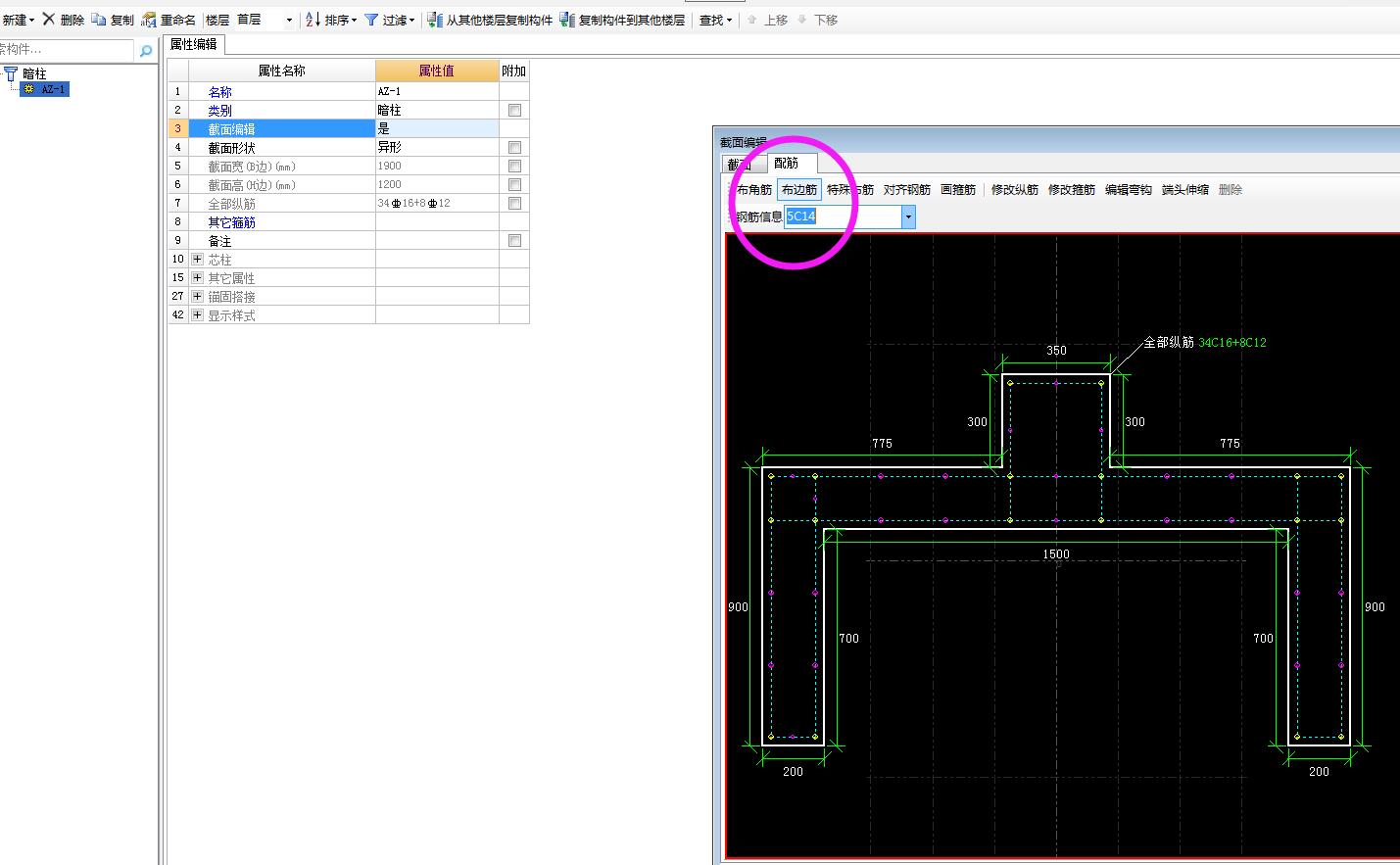Image resolution: width=1400 pixels, height=865 pixels.
Task: Toggle the 截面形状 row 附加 checkbox
Action: [514, 147]
